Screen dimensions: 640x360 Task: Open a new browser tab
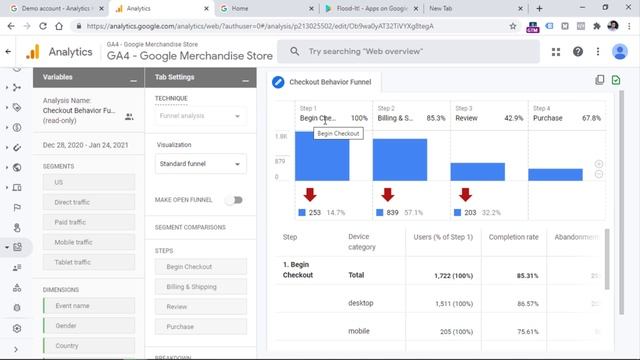tap(539, 8)
